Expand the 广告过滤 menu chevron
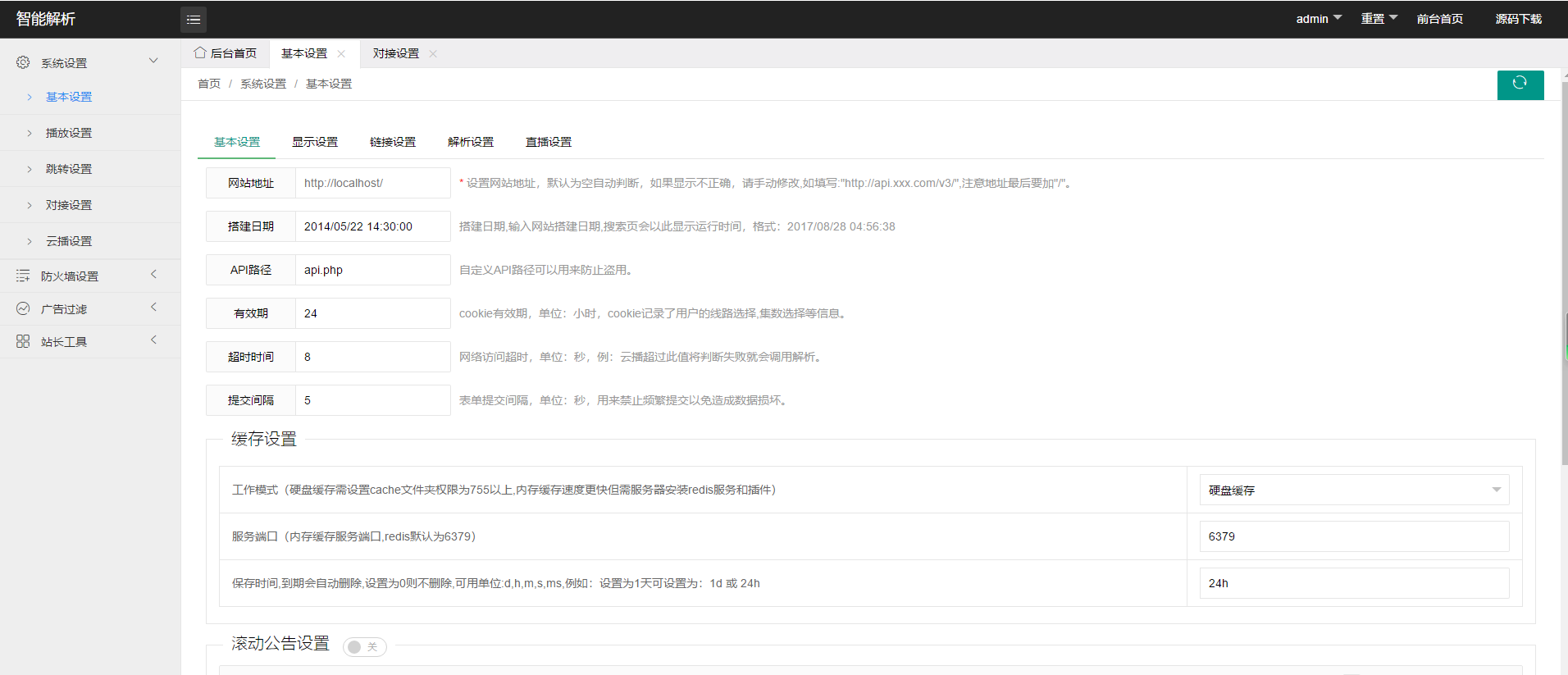 tap(153, 308)
